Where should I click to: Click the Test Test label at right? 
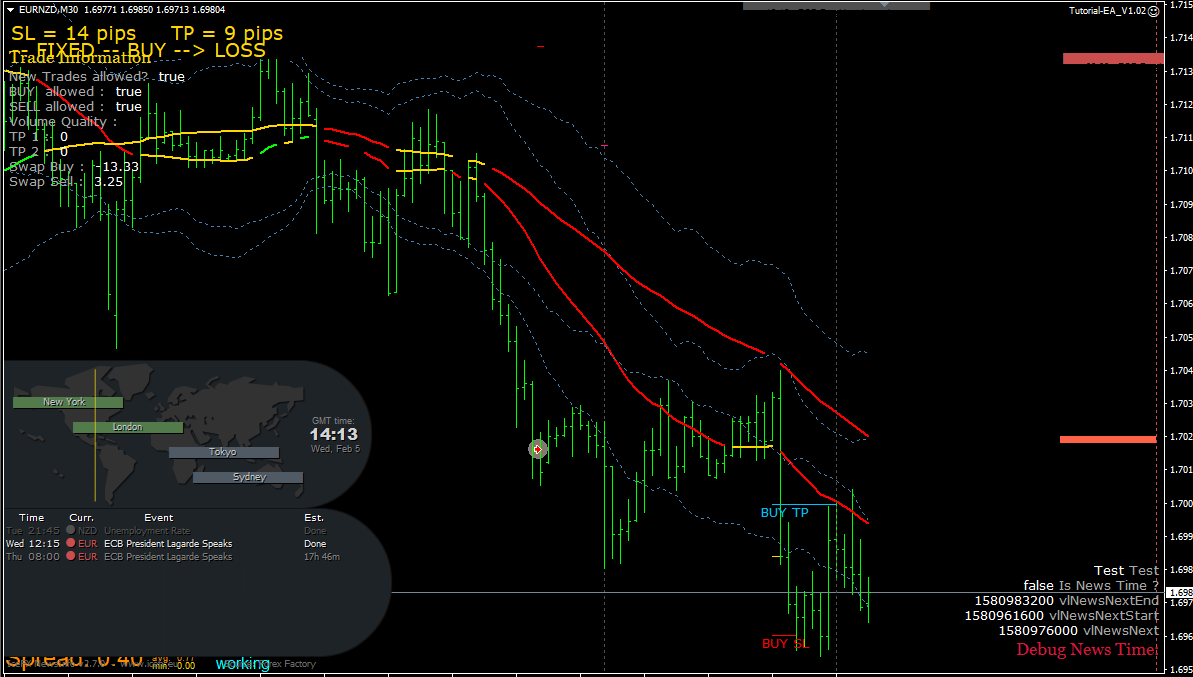(1127, 570)
